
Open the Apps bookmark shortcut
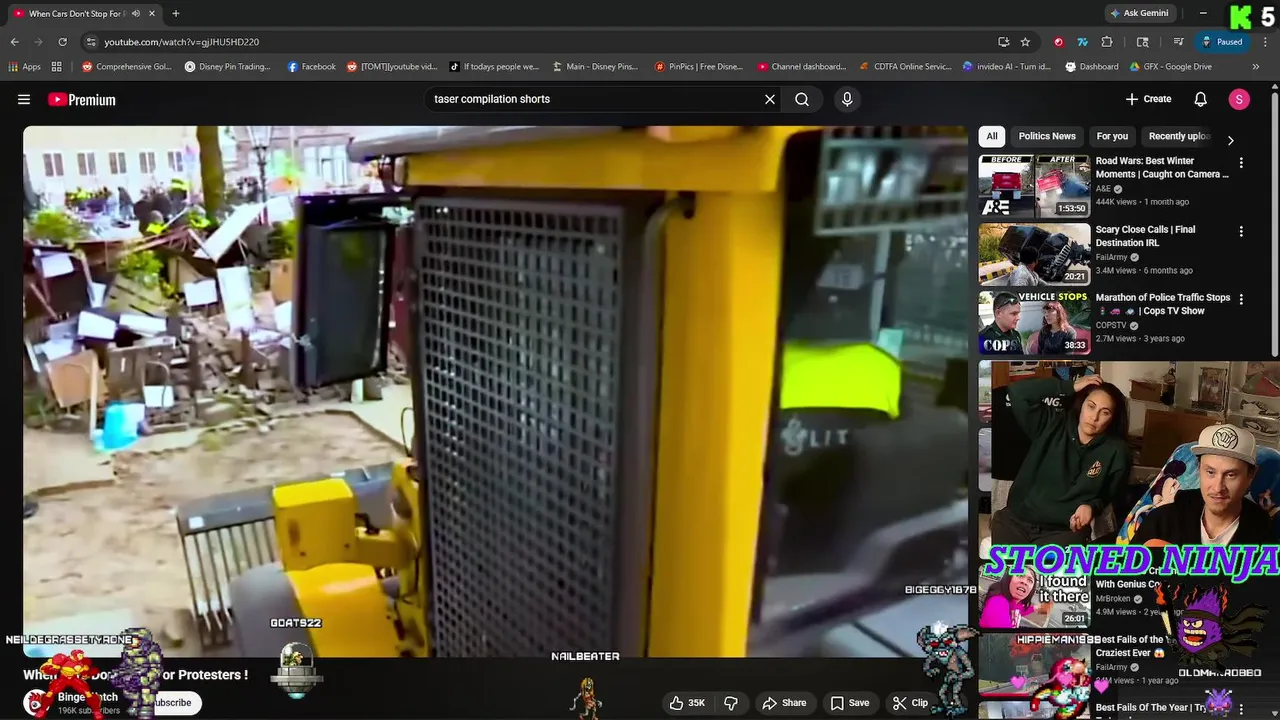(25, 67)
